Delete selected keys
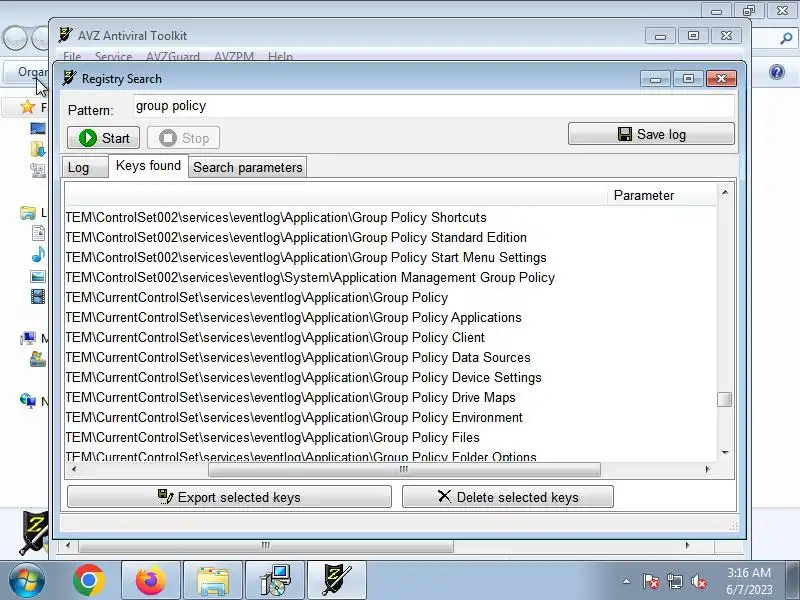This screenshot has width=800, height=600. click(x=508, y=497)
